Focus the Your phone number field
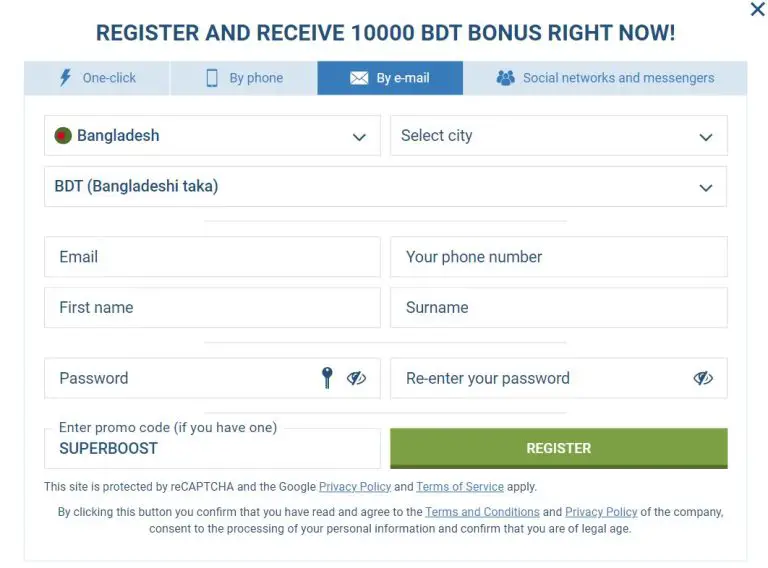Viewport: 768px width, 568px height. (x=558, y=257)
